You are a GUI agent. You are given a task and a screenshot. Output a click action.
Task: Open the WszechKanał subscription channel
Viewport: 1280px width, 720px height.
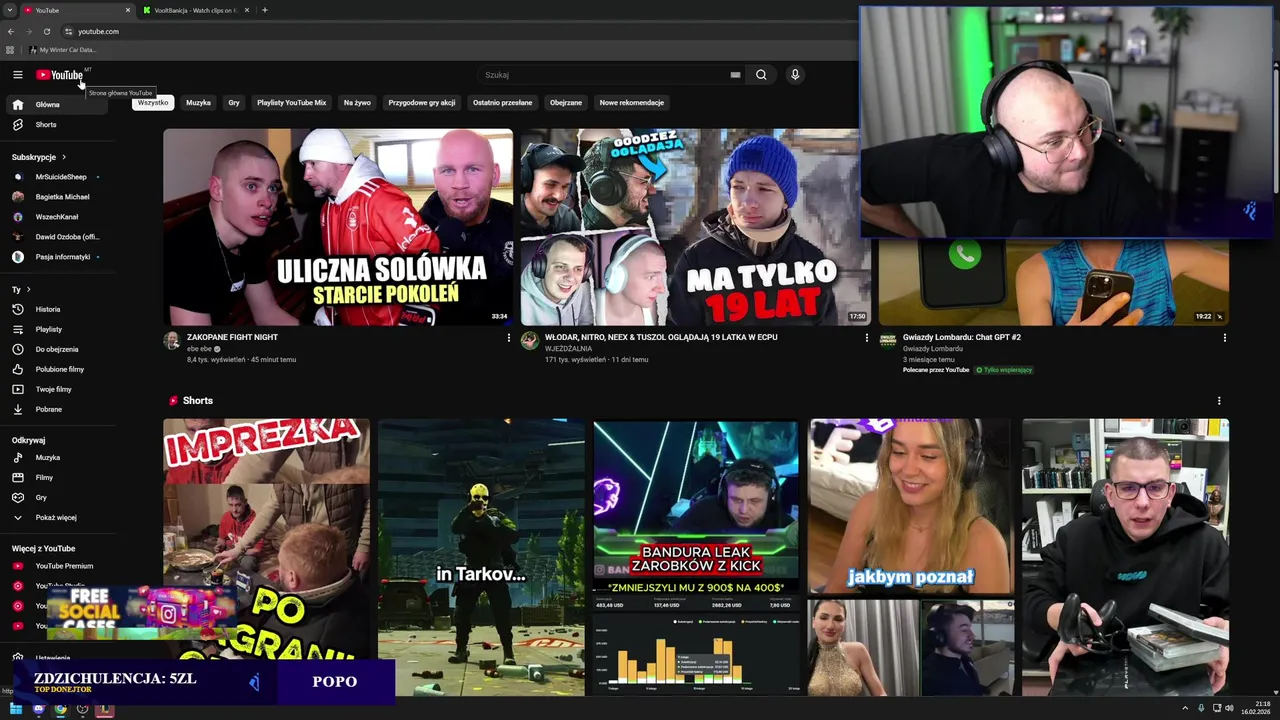click(x=58, y=217)
